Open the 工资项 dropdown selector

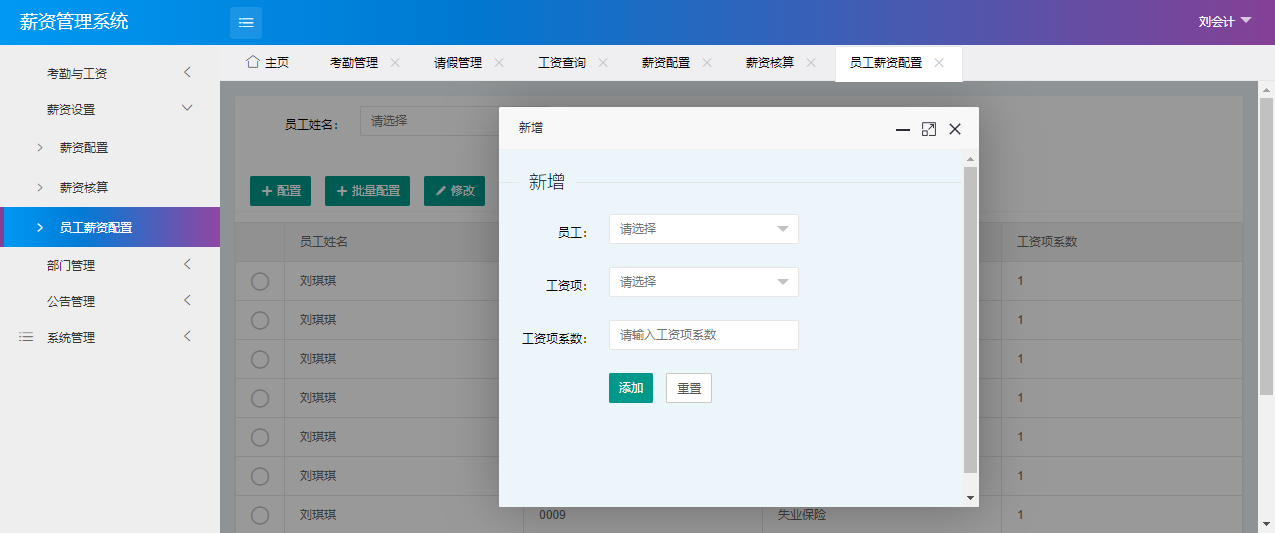(x=703, y=282)
